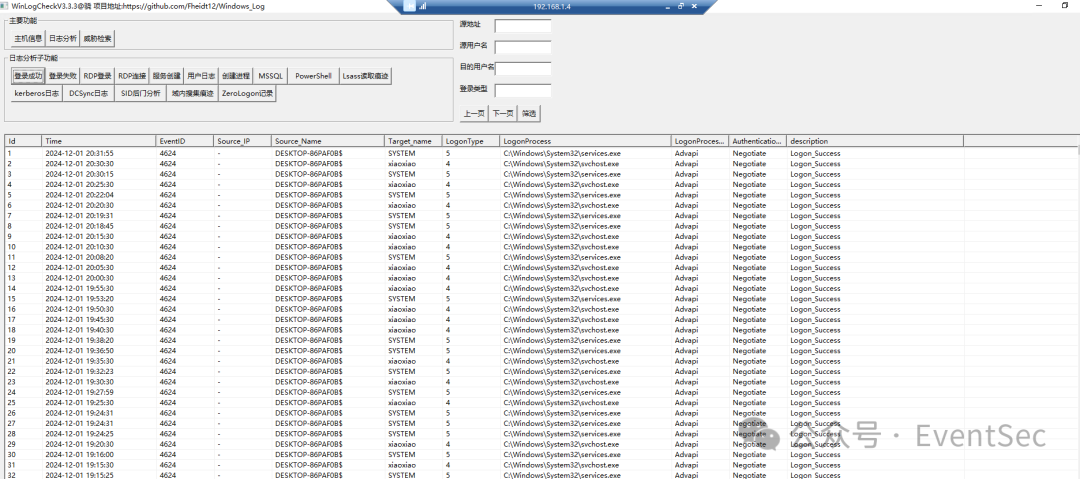Go to the next page with 下一页
This screenshot has width=1080, height=479.
click(x=502, y=114)
